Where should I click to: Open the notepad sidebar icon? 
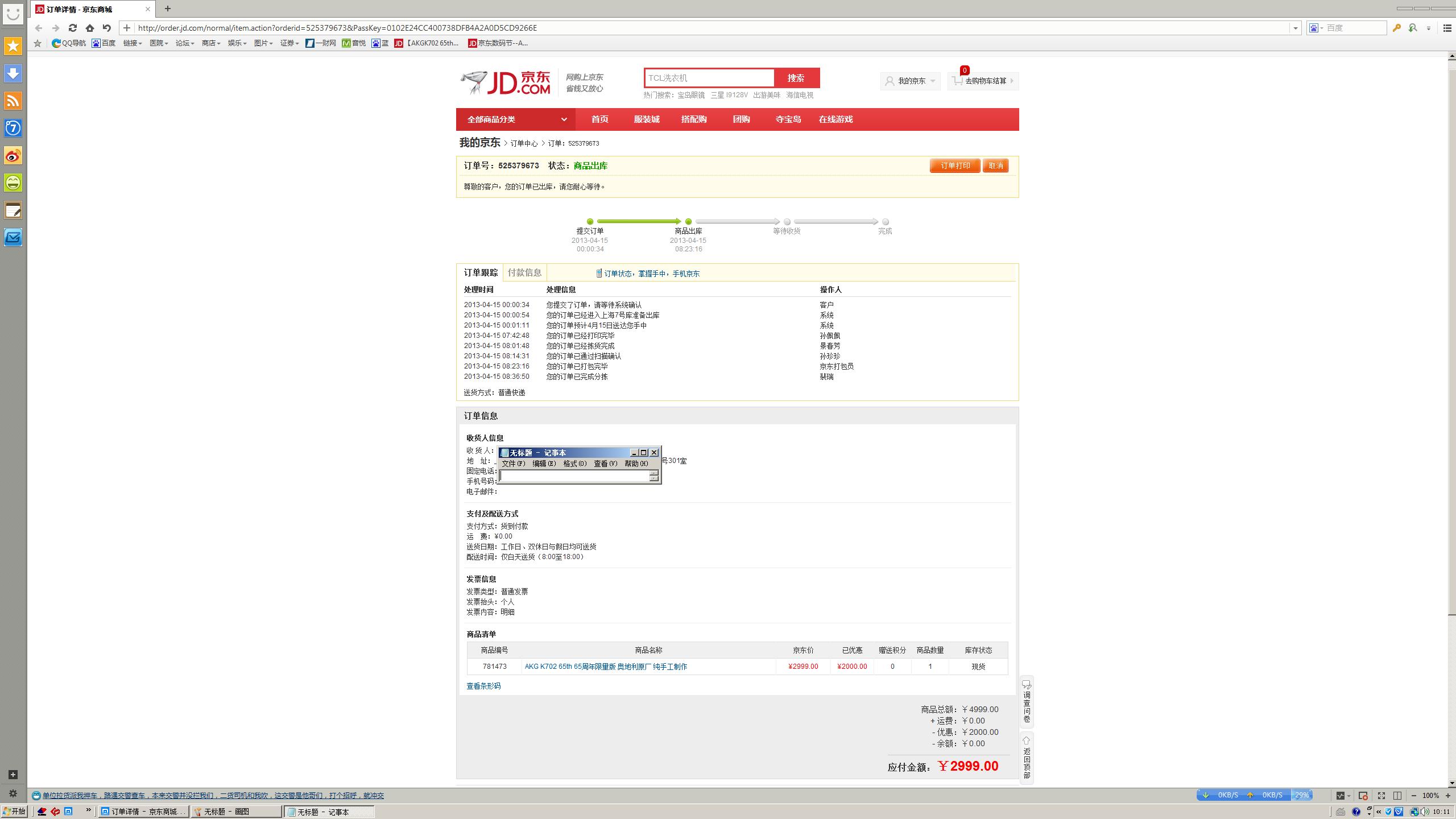click(x=13, y=210)
